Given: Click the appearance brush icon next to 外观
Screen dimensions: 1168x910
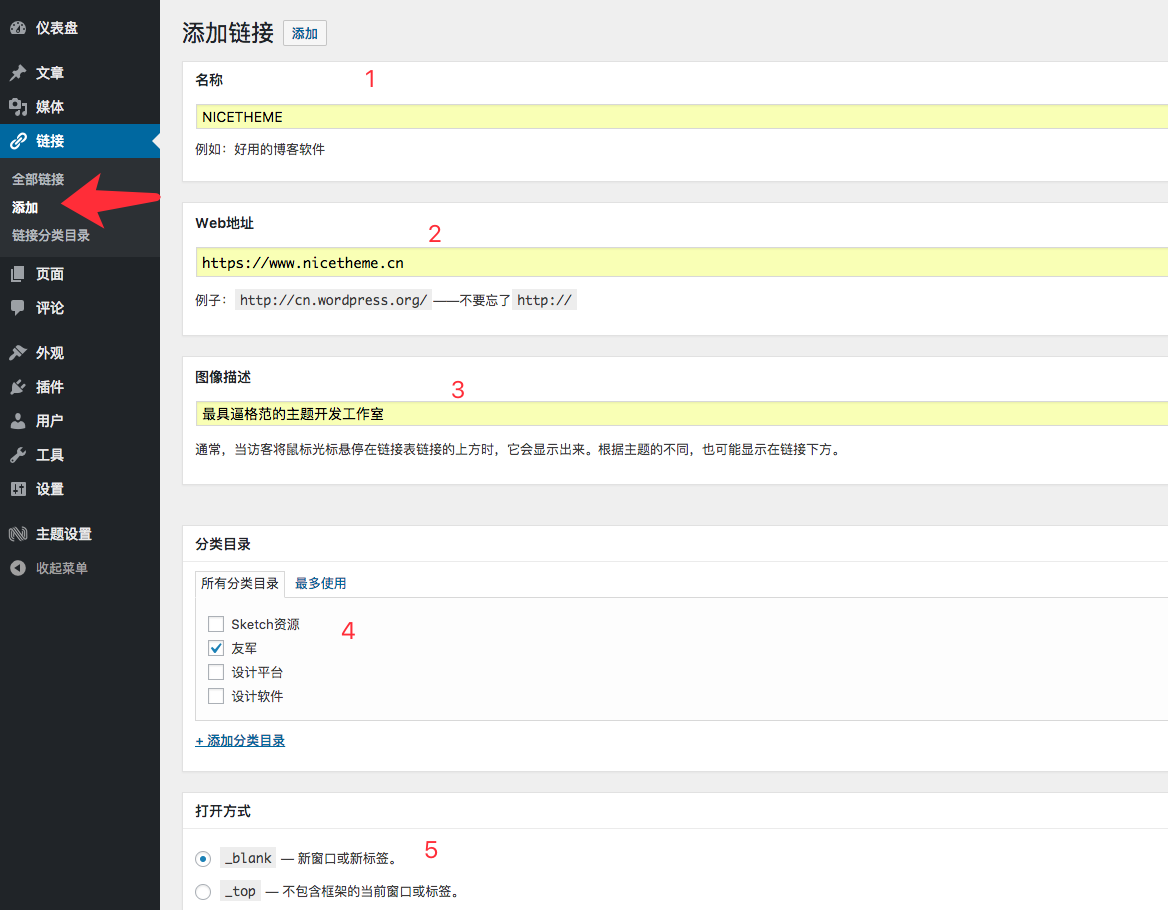Looking at the screenshot, I should click(x=18, y=353).
